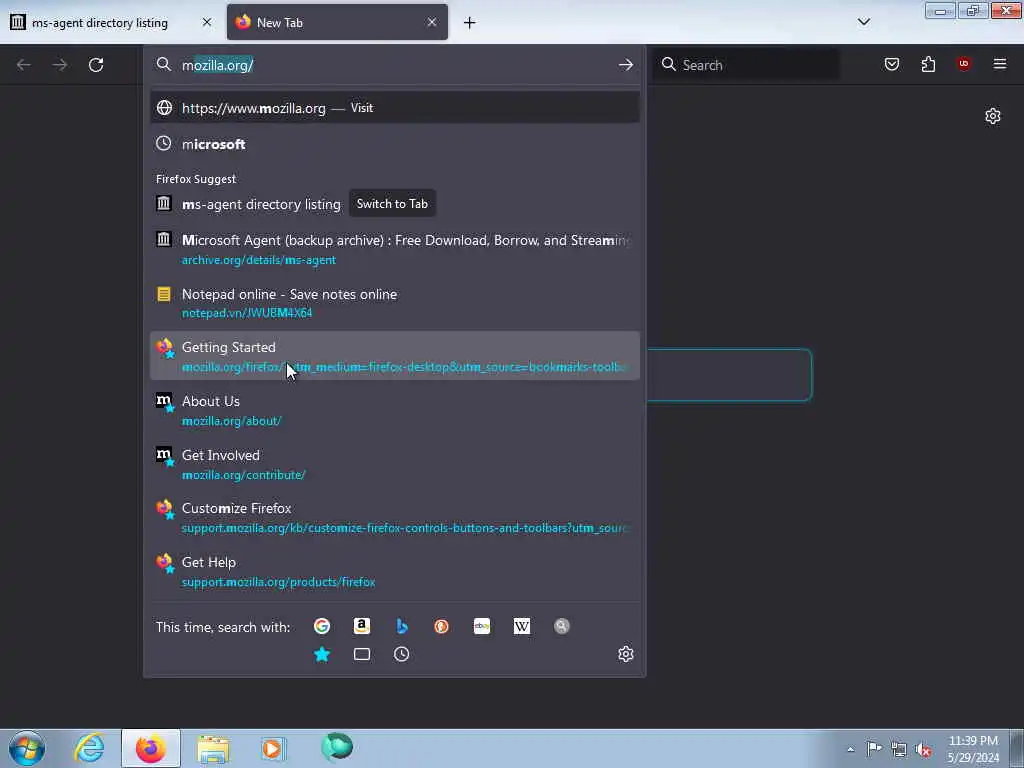The width and height of the screenshot is (1024, 768).
Task: Visit https://www.mozilla.org suggestion
Action: click(x=395, y=108)
